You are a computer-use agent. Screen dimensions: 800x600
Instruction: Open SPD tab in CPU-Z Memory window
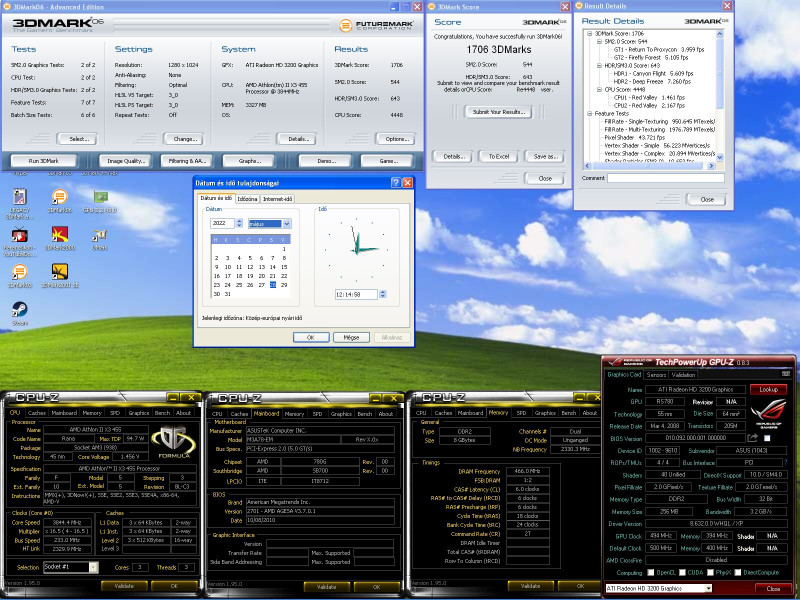(521, 413)
